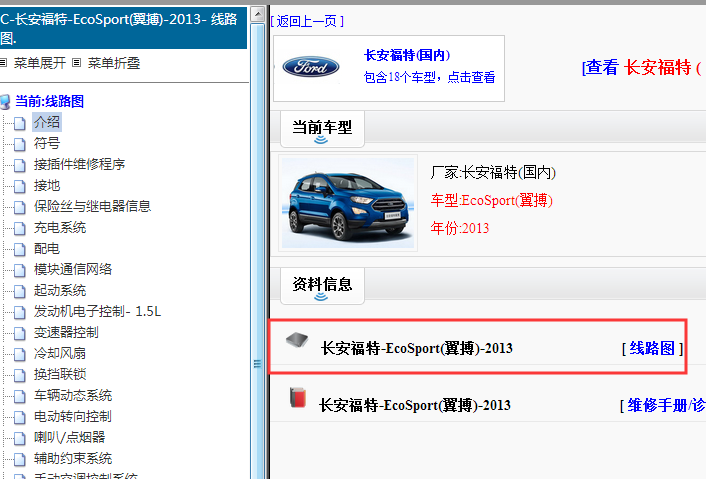Click the panel splitter grip handle
706x479 pixels.
click(258, 364)
